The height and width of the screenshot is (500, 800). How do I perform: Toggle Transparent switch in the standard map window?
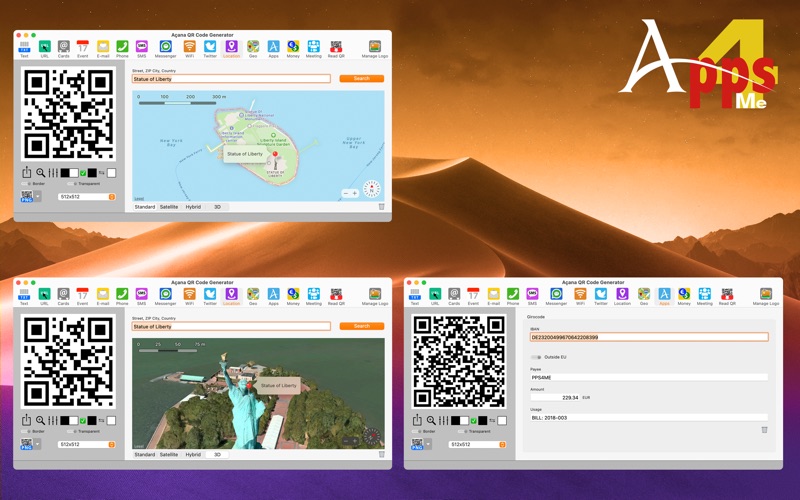click(x=71, y=184)
